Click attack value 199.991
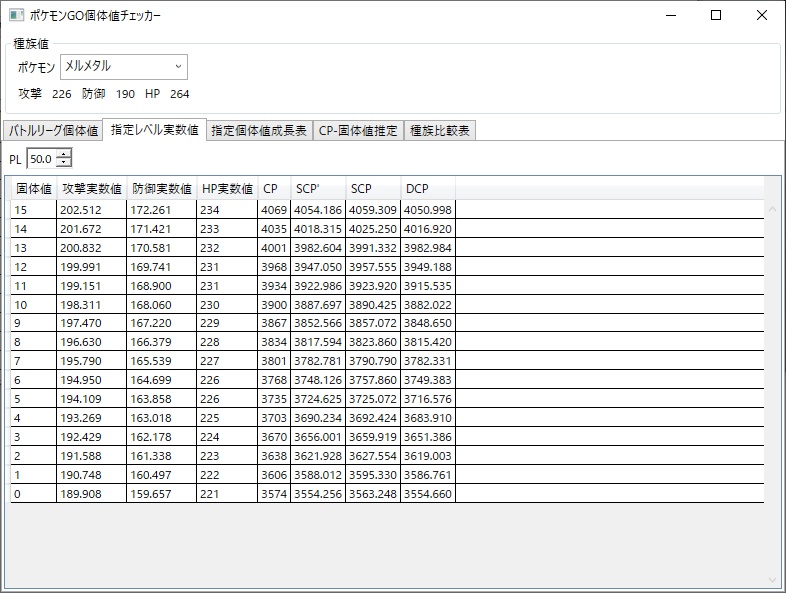Image resolution: width=786 pixels, height=593 pixels. click(x=92, y=267)
